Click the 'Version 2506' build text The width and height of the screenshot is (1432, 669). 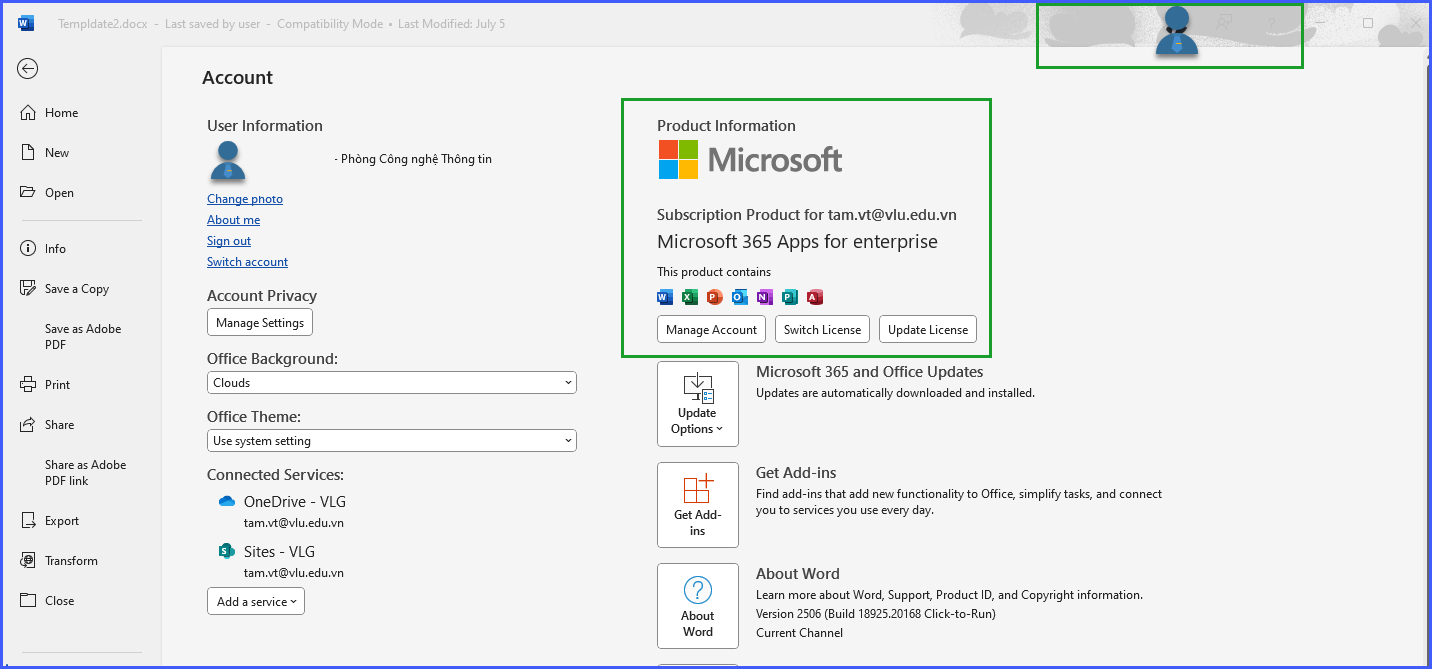pos(876,614)
